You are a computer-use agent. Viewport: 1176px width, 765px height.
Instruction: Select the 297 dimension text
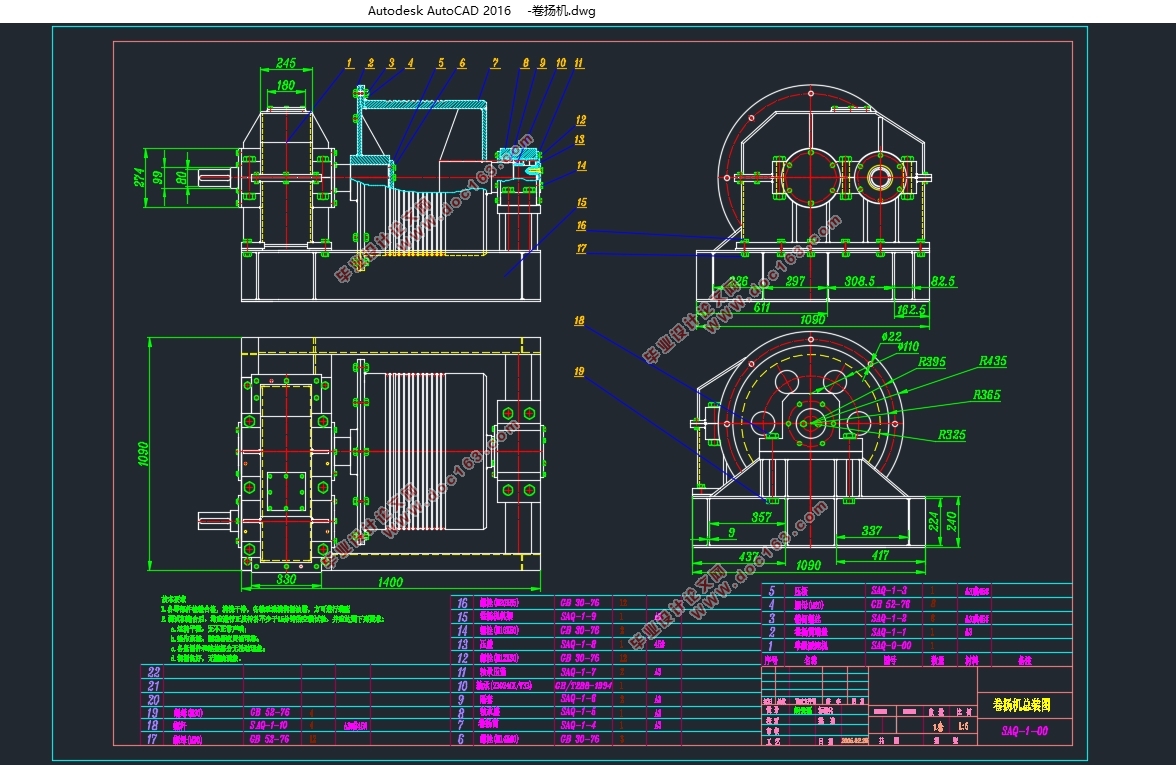click(795, 280)
